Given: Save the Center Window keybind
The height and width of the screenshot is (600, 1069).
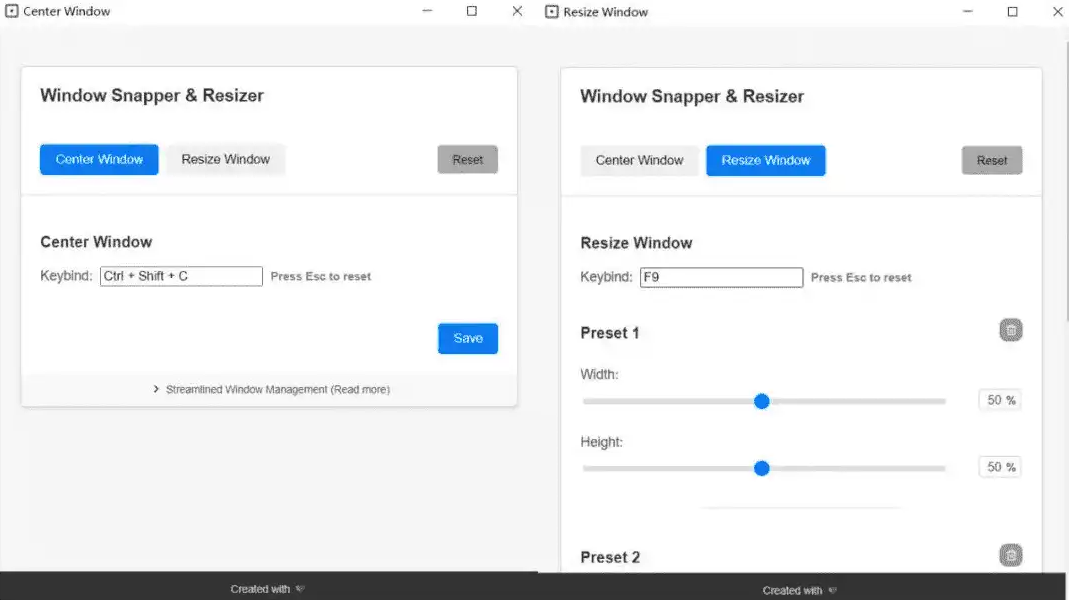Looking at the screenshot, I should pos(468,338).
